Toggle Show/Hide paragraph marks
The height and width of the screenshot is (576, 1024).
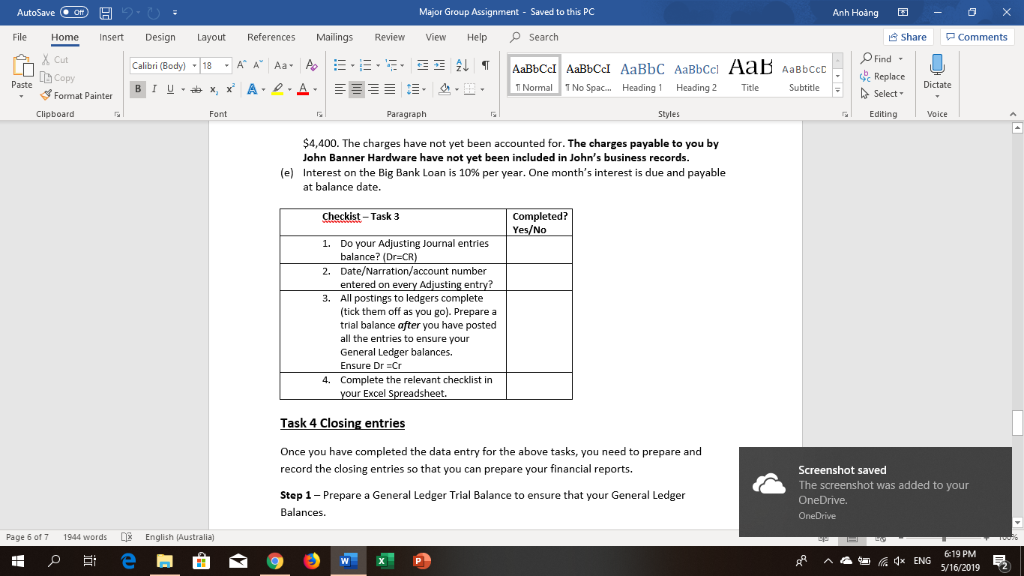(x=485, y=65)
